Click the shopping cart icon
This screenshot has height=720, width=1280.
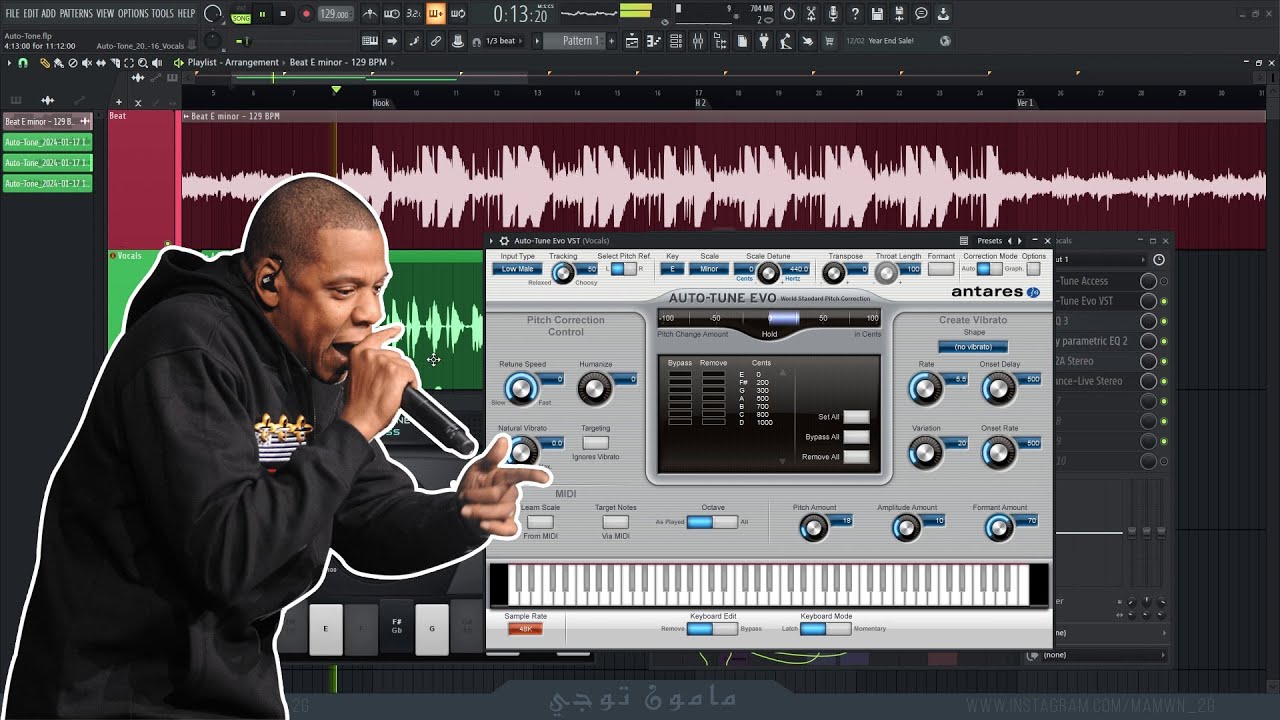pyautogui.click(x=829, y=41)
